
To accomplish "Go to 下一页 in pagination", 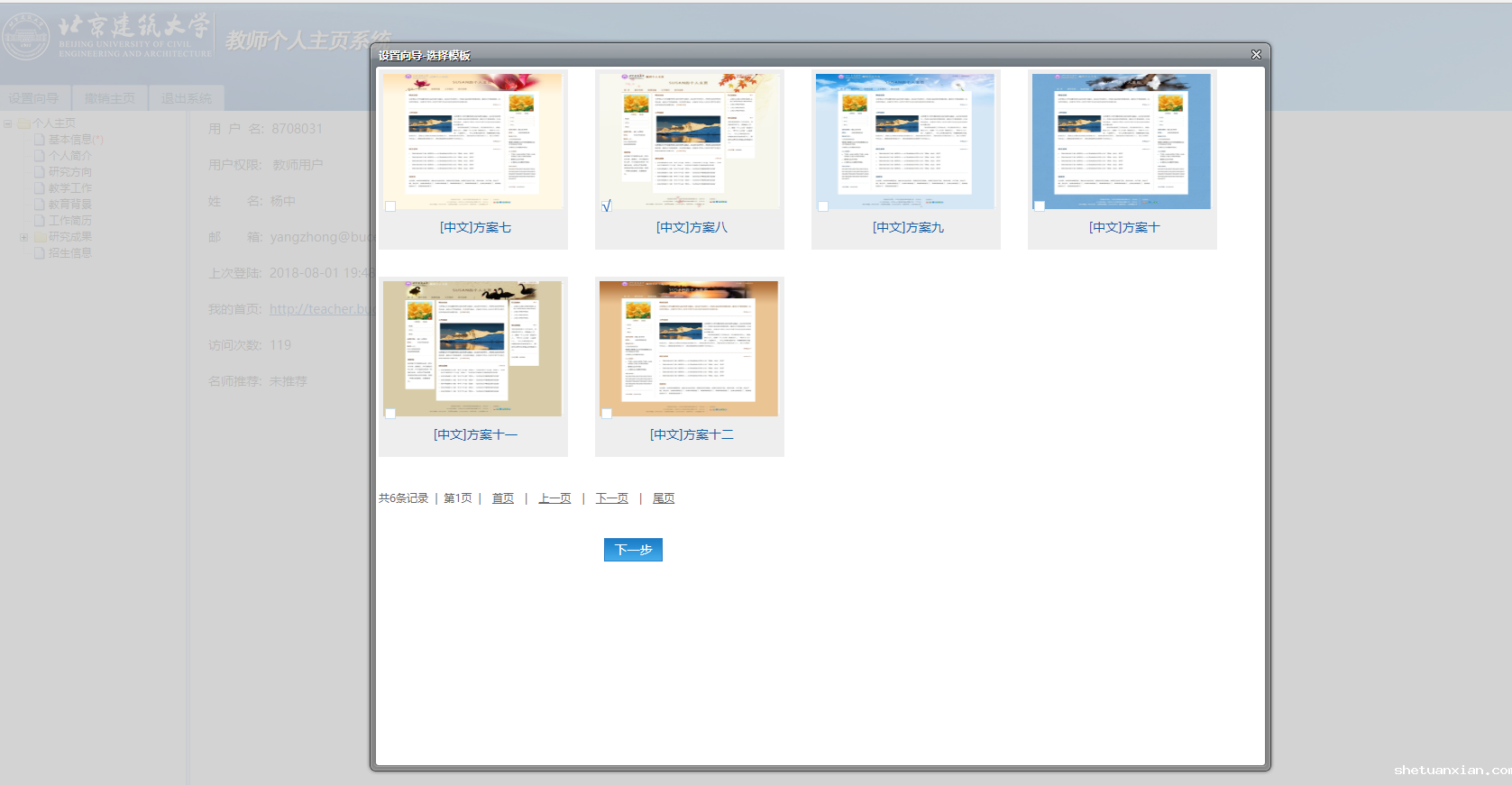I will pyautogui.click(x=611, y=498).
